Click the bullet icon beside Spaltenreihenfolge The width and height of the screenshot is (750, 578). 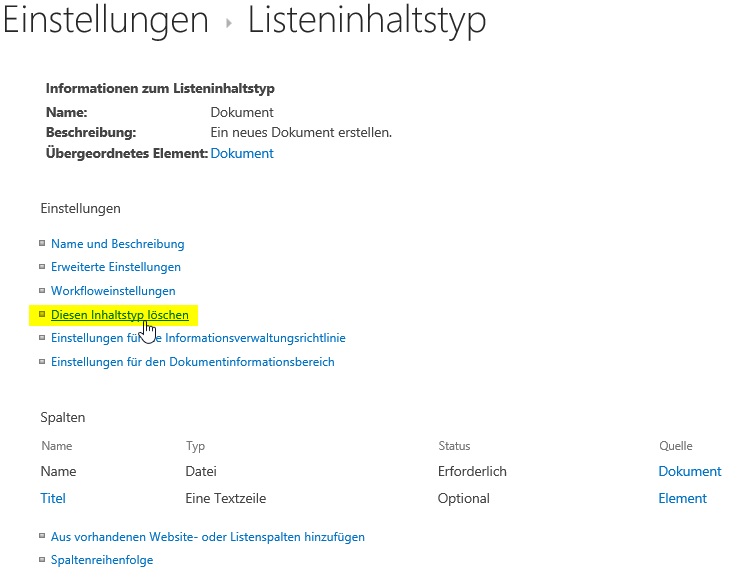coord(42,560)
